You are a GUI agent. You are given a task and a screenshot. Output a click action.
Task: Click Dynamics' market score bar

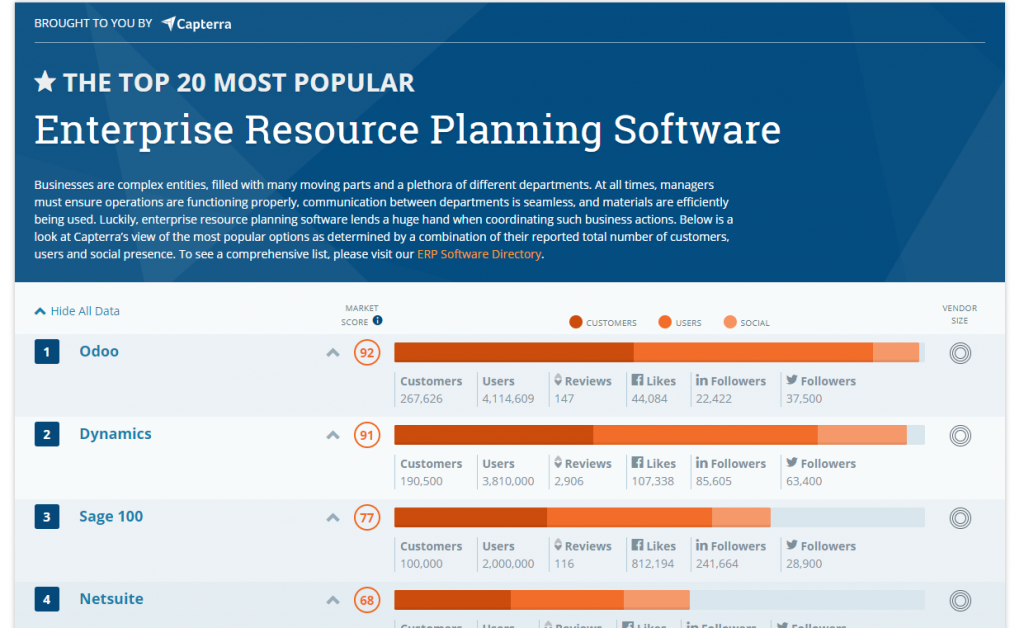point(660,435)
